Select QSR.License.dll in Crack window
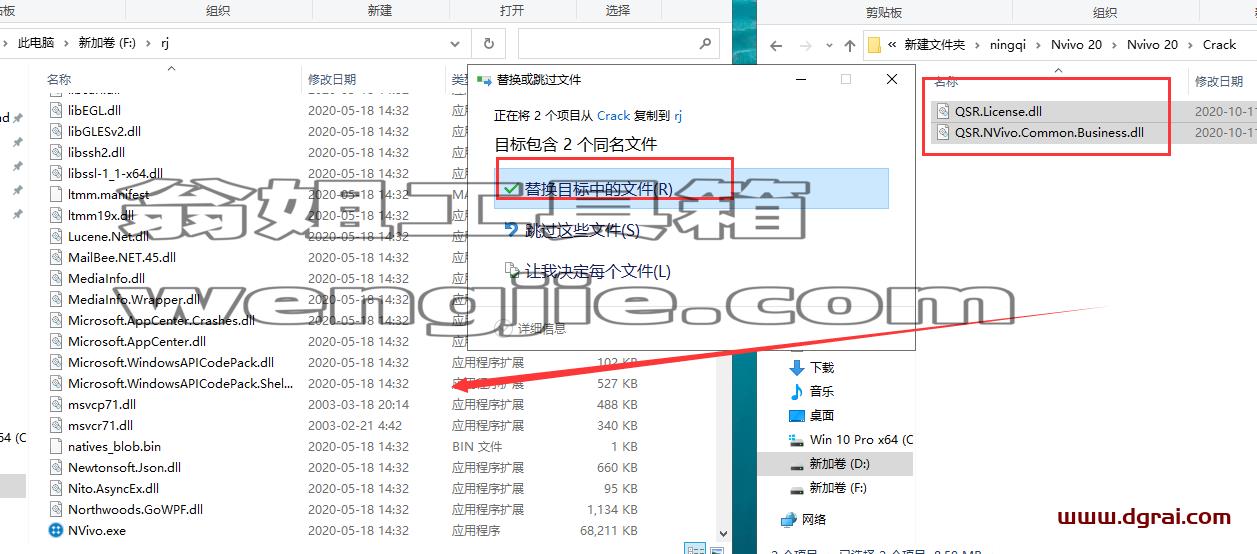 (998, 111)
